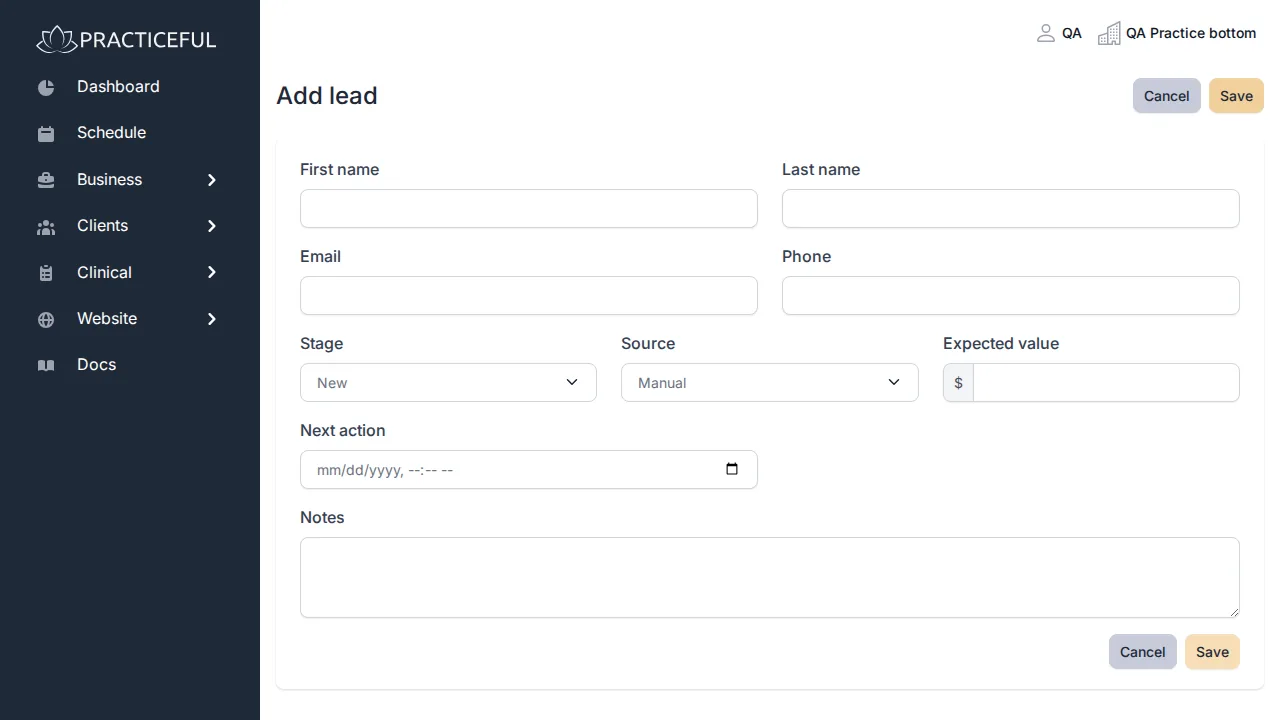Focus the Phone input field
The width and height of the screenshot is (1280, 720).
coord(1011,296)
